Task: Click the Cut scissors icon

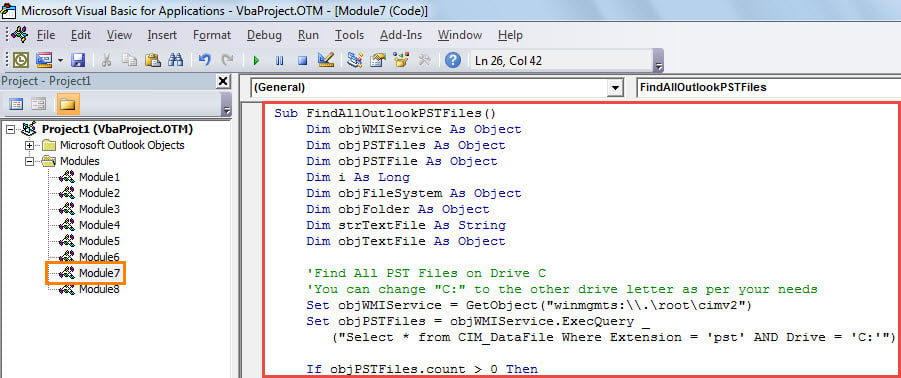Action: [x=106, y=60]
